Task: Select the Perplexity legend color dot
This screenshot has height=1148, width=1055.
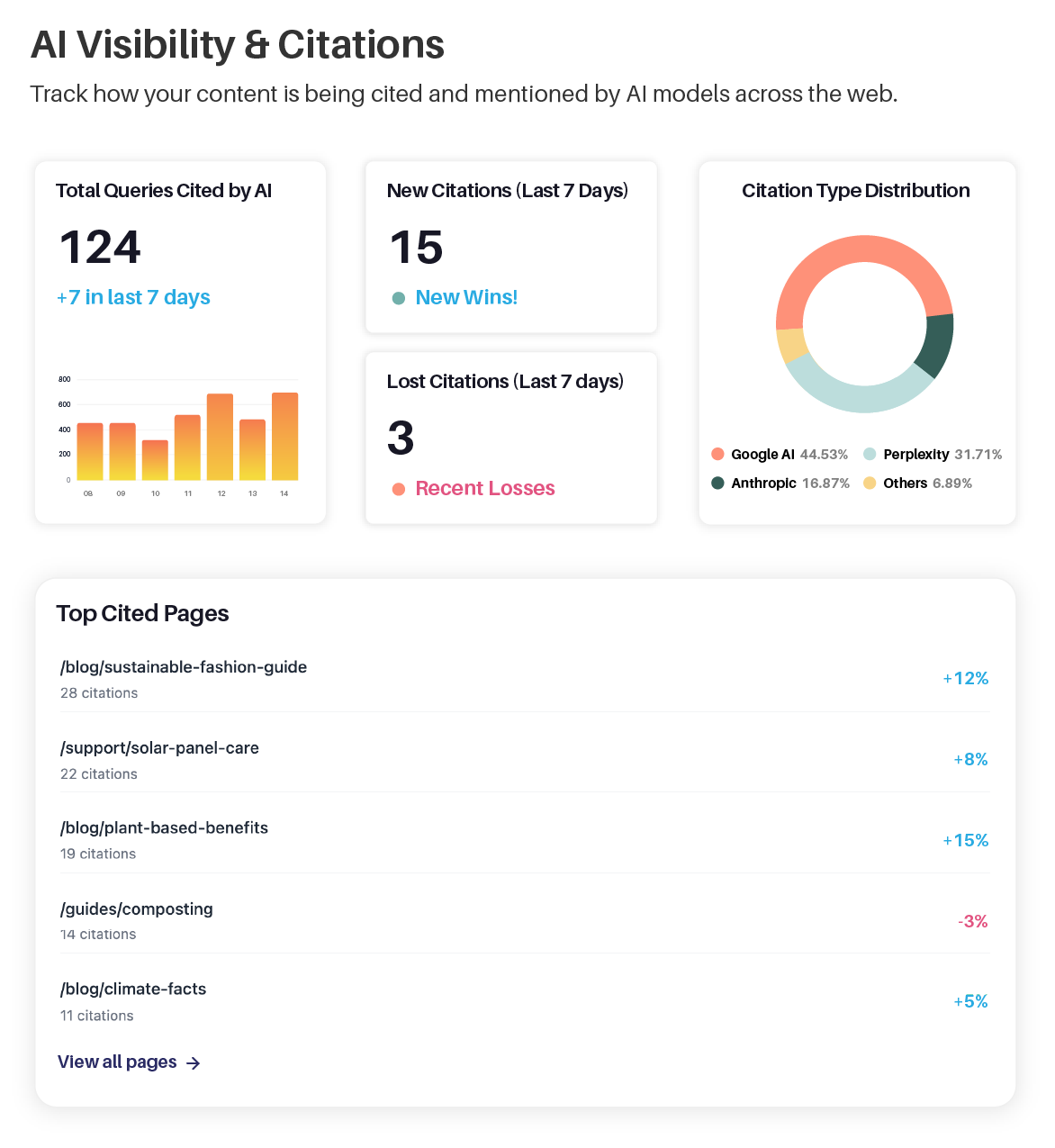Action: click(x=870, y=455)
